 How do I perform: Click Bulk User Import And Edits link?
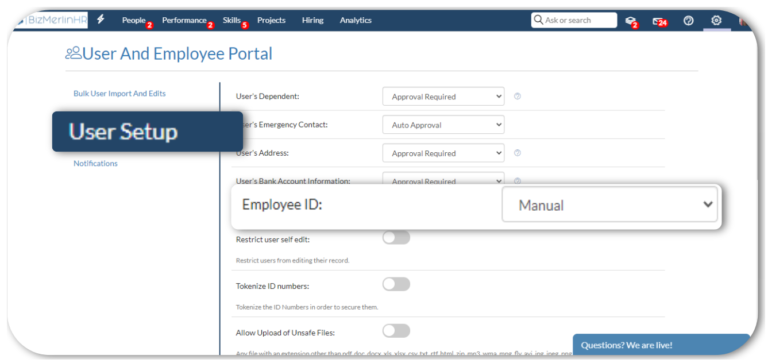click(120, 93)
